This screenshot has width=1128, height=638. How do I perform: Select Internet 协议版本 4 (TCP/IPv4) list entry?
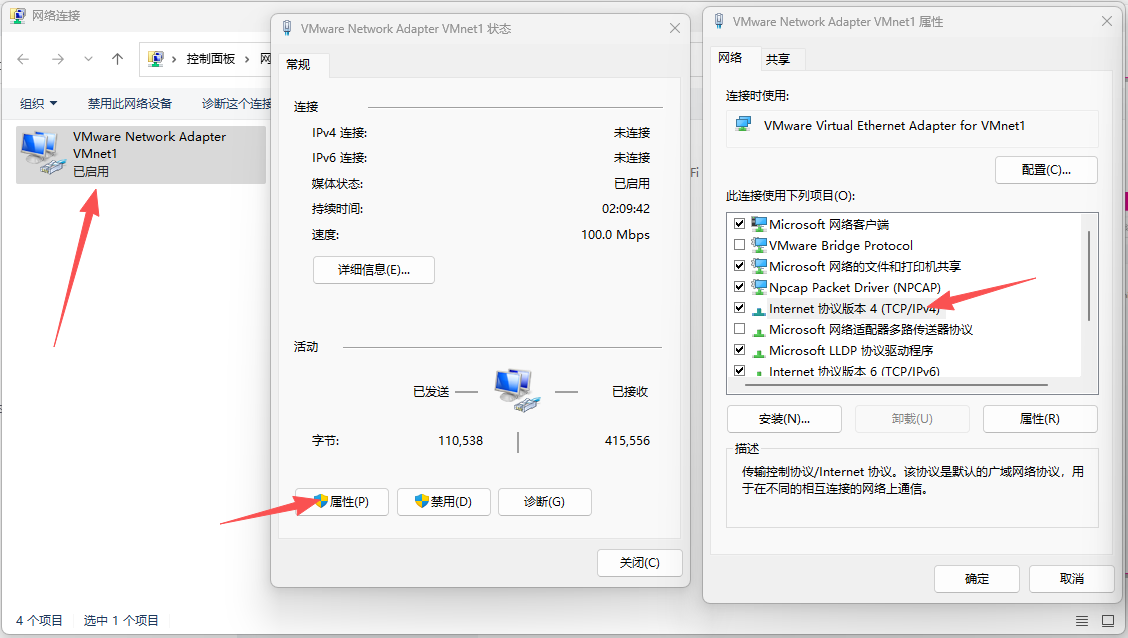tap(855, 308)
